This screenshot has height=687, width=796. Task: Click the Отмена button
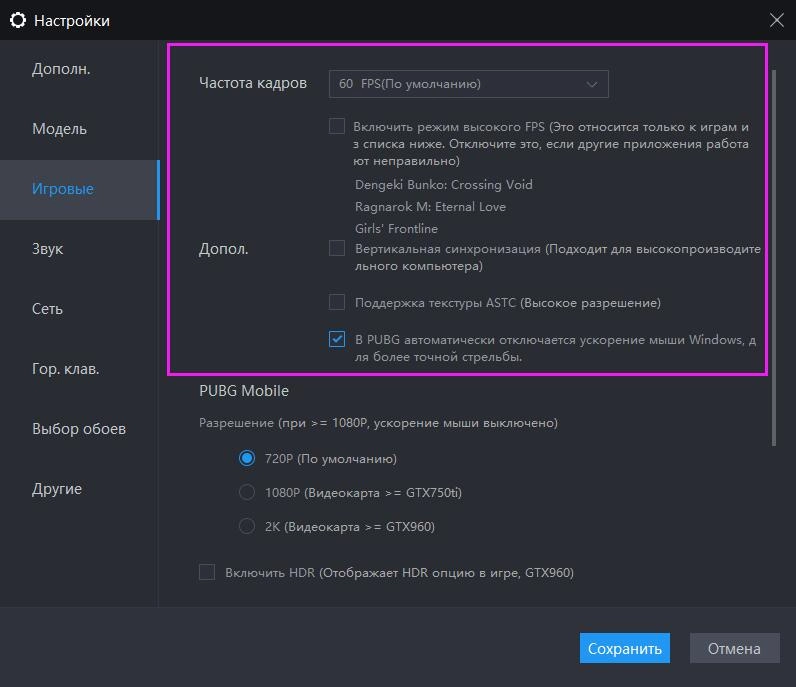pos(734,648)
